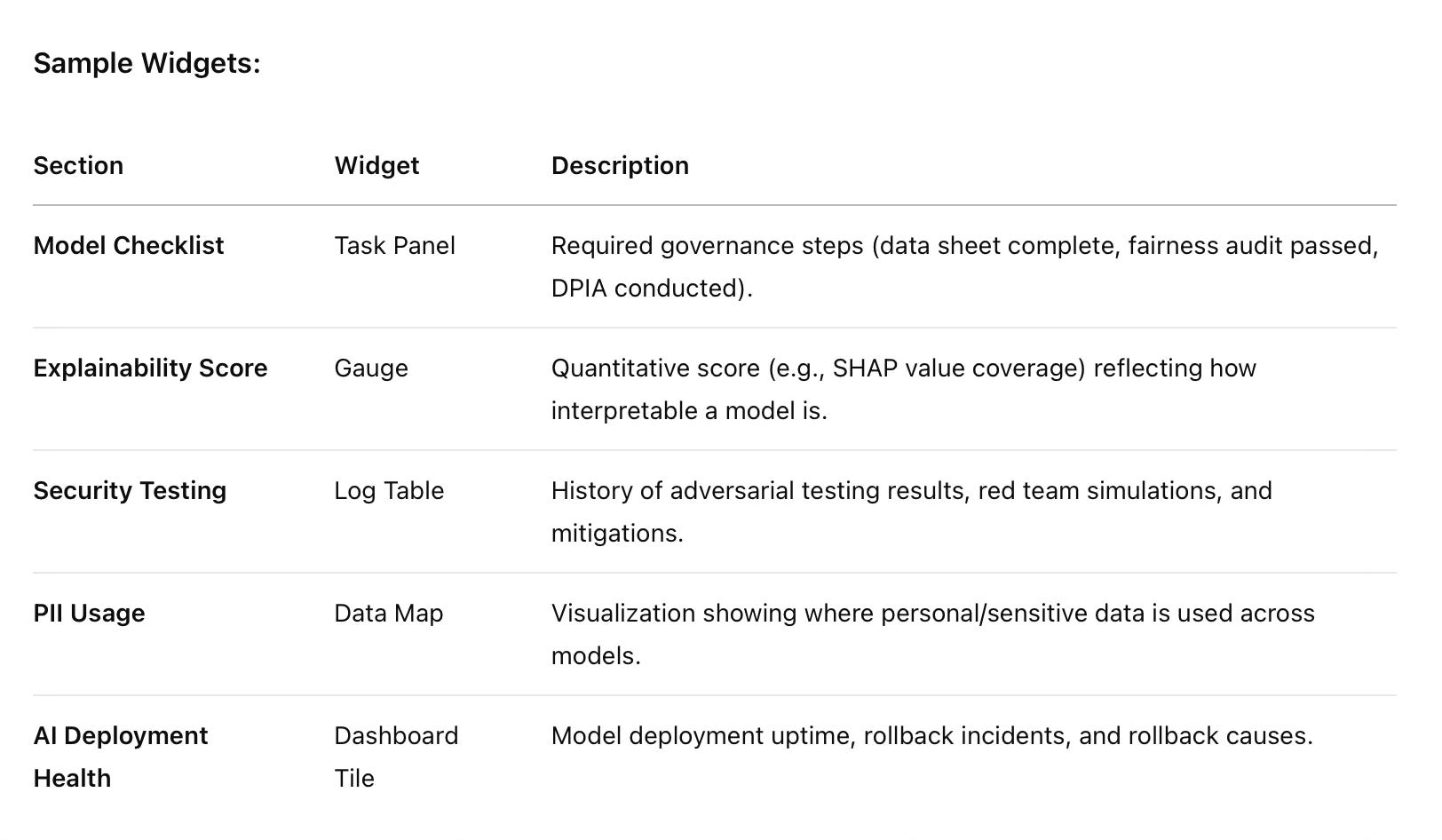Select the Description column header
Viewport: 1442px width, 840px height.
point(620,165)
